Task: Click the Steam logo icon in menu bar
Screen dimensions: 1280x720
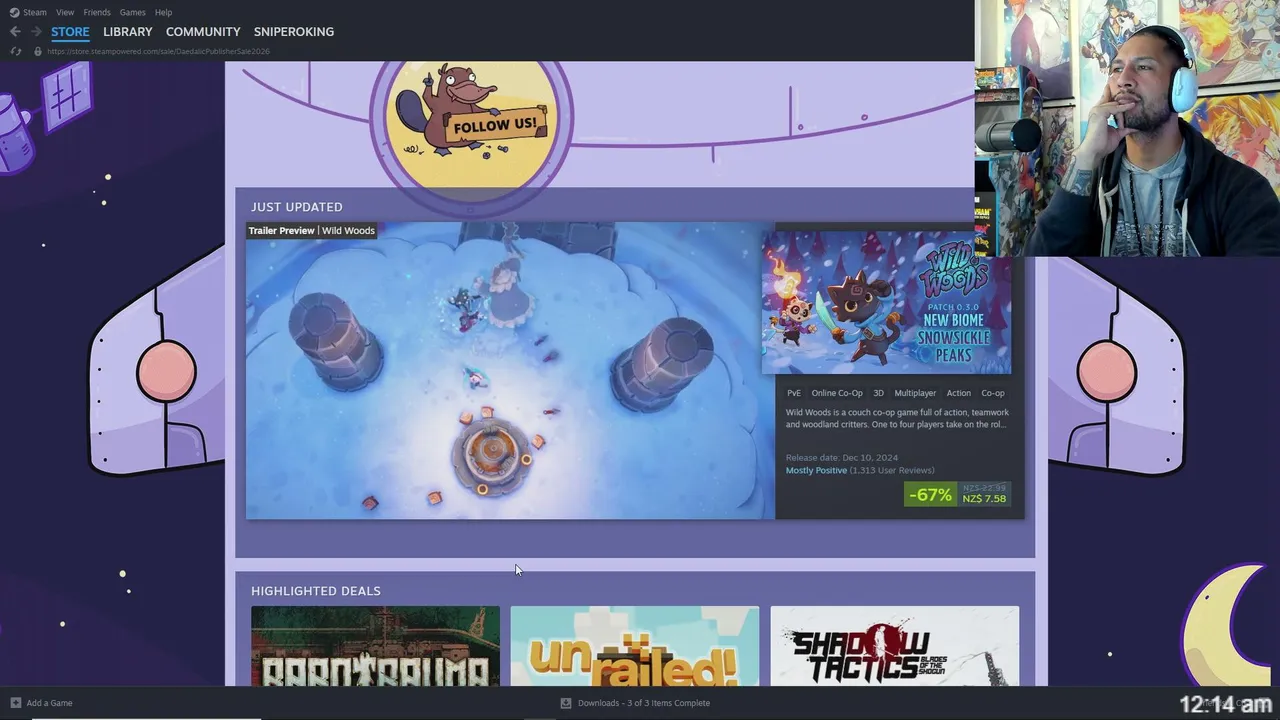Action: pyautogui.click(x=14, y=12)
